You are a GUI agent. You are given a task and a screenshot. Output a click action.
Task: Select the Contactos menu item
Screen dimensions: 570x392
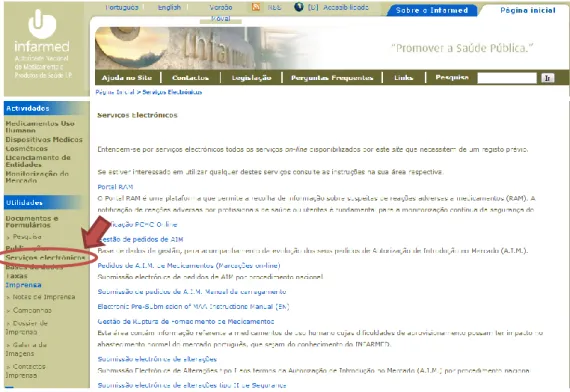pyautogui.click(x=190, y=77)
